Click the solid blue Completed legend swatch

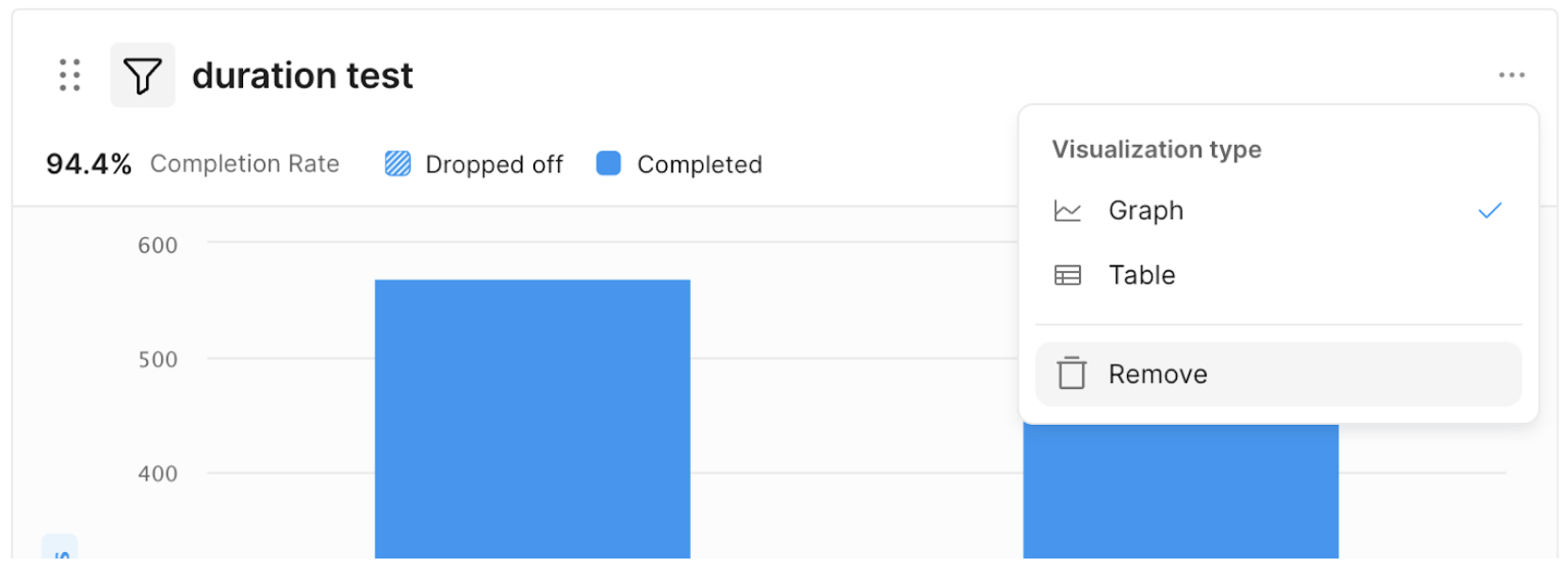pos(609,164)
